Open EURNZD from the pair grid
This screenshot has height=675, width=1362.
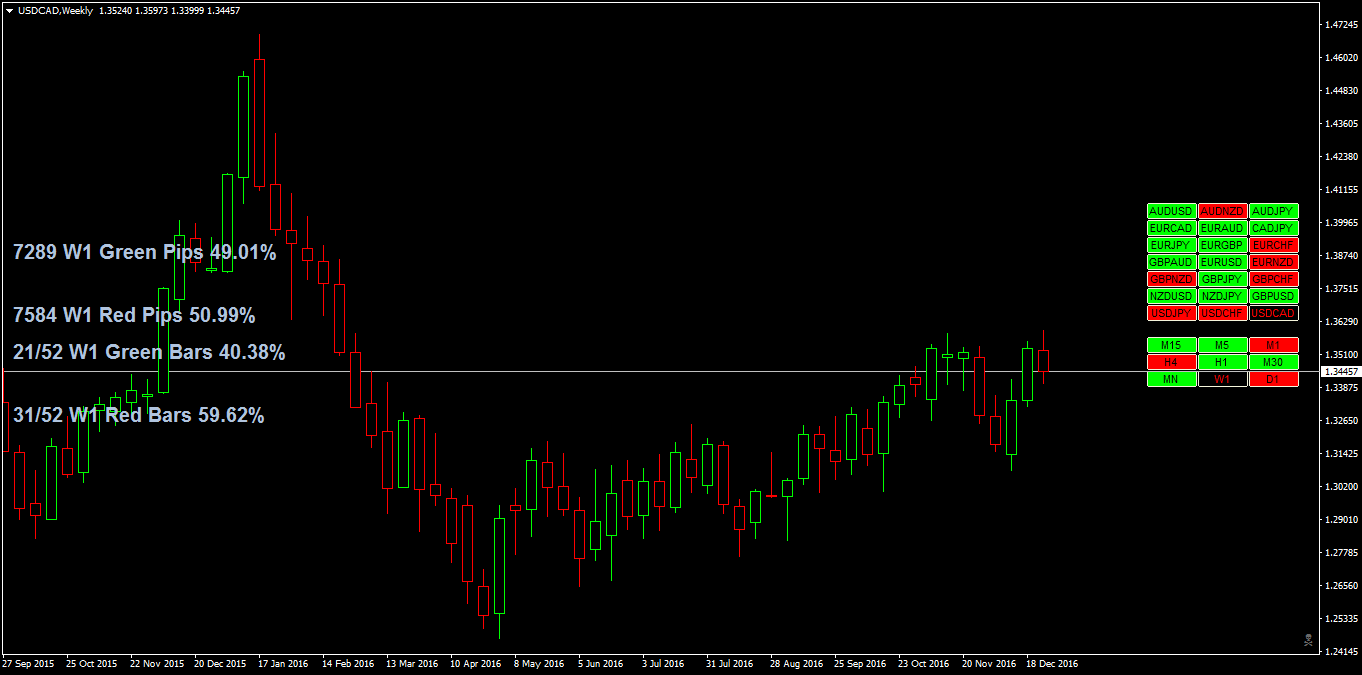(x=1273, y=262)
